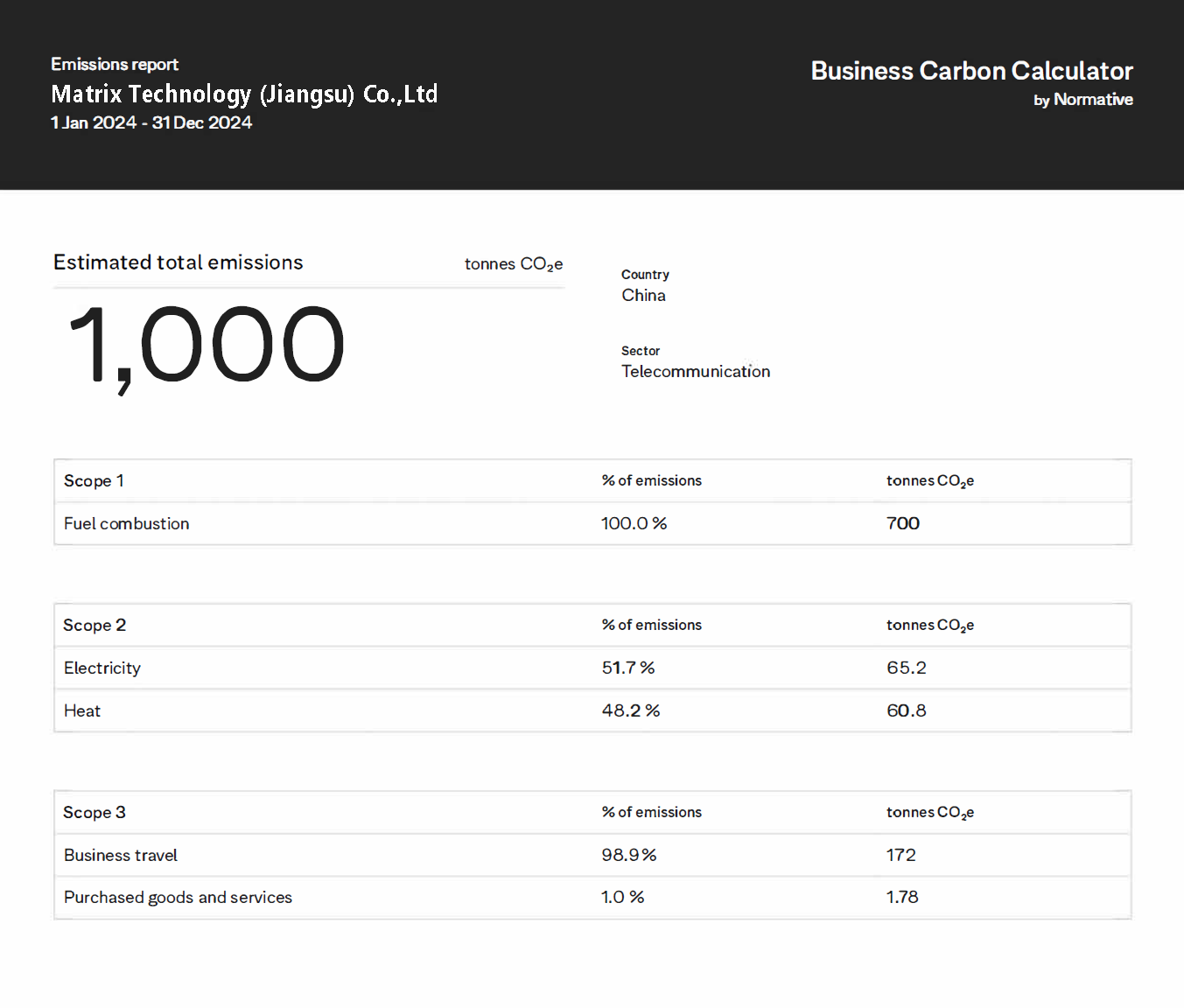Click the Sector value Telecommunication
This screenshot has height=1008, width=1184.
coord(696,371)
